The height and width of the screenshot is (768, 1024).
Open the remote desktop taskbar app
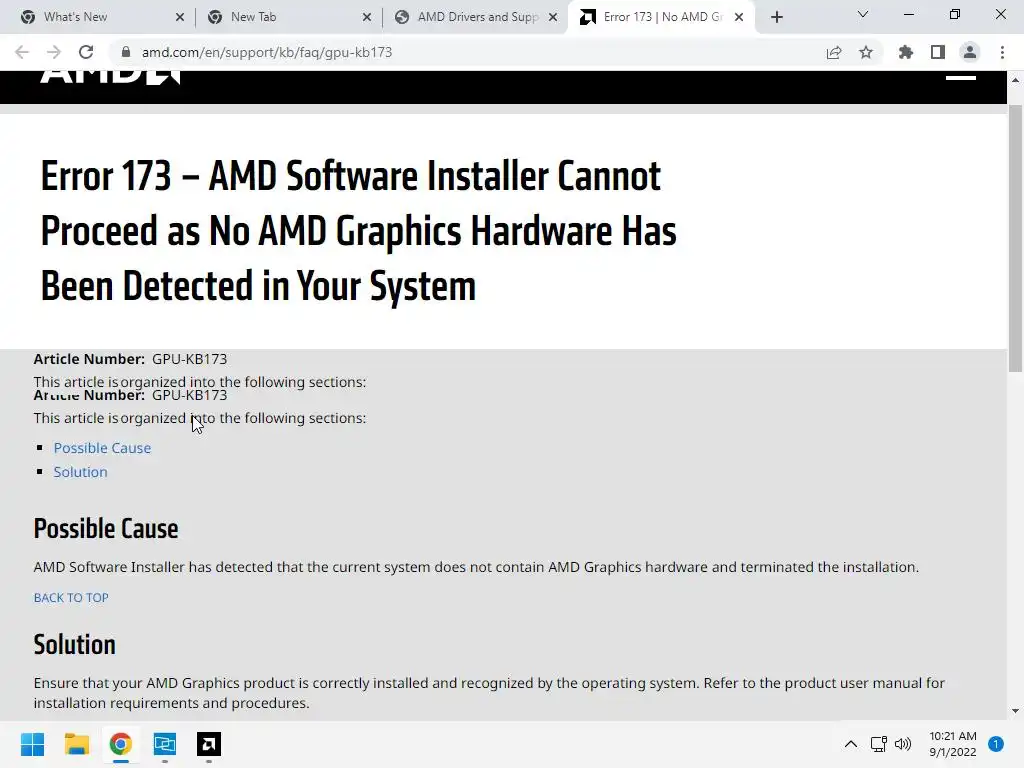[165, 744]
